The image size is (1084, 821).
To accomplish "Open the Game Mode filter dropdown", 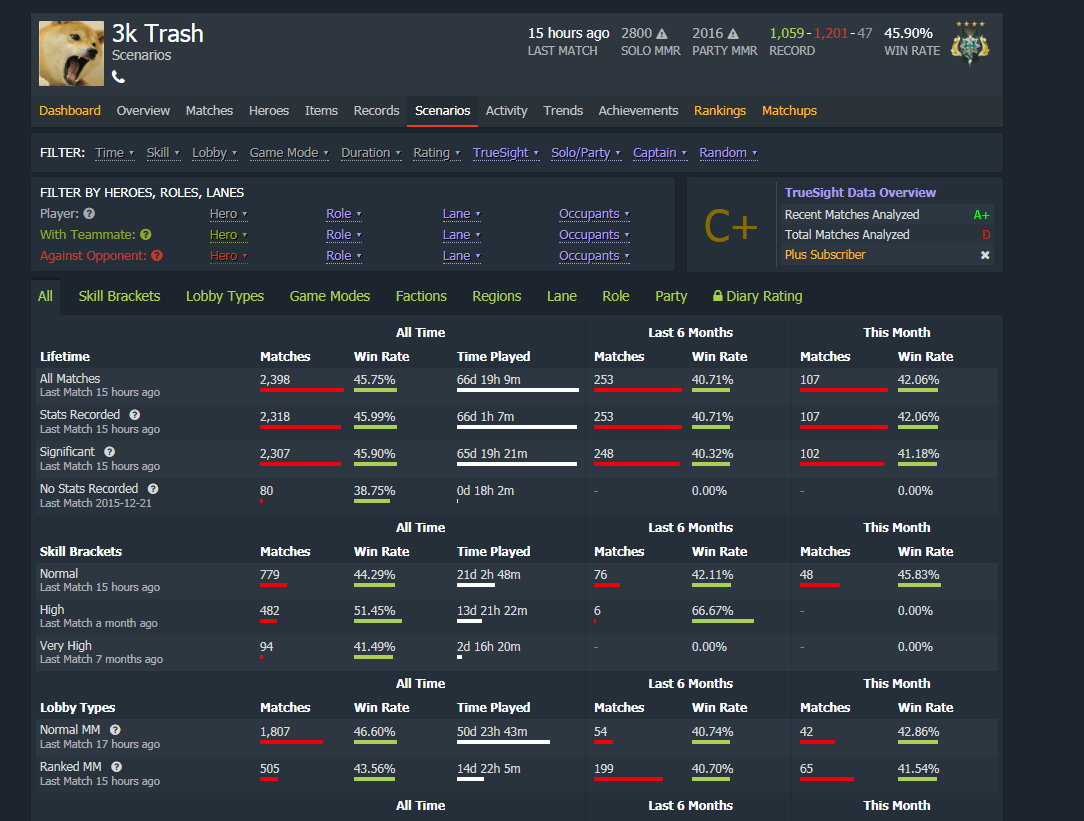I will (x=289, y=153).
